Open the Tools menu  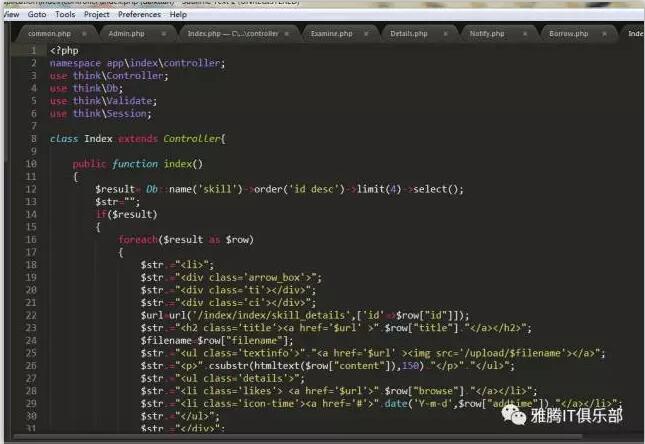[x=65, y=15]
